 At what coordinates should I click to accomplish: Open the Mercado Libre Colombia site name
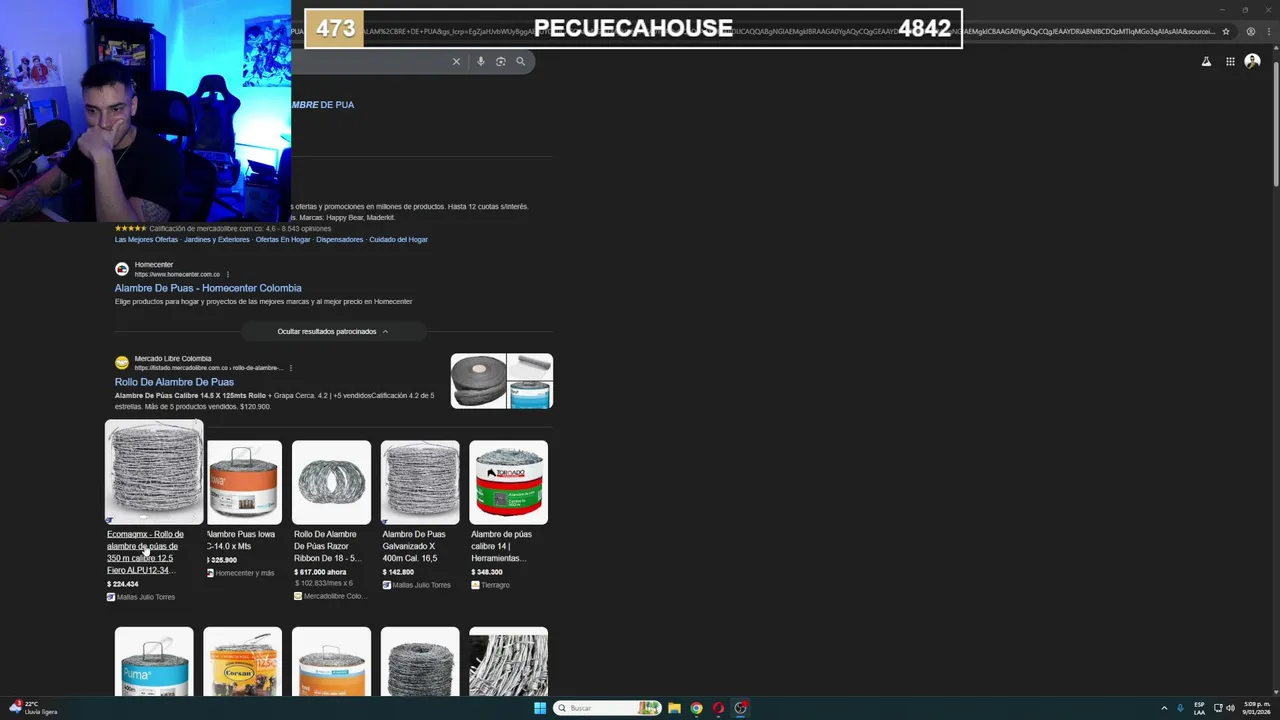pyautogui.click(x=173, y=358)
